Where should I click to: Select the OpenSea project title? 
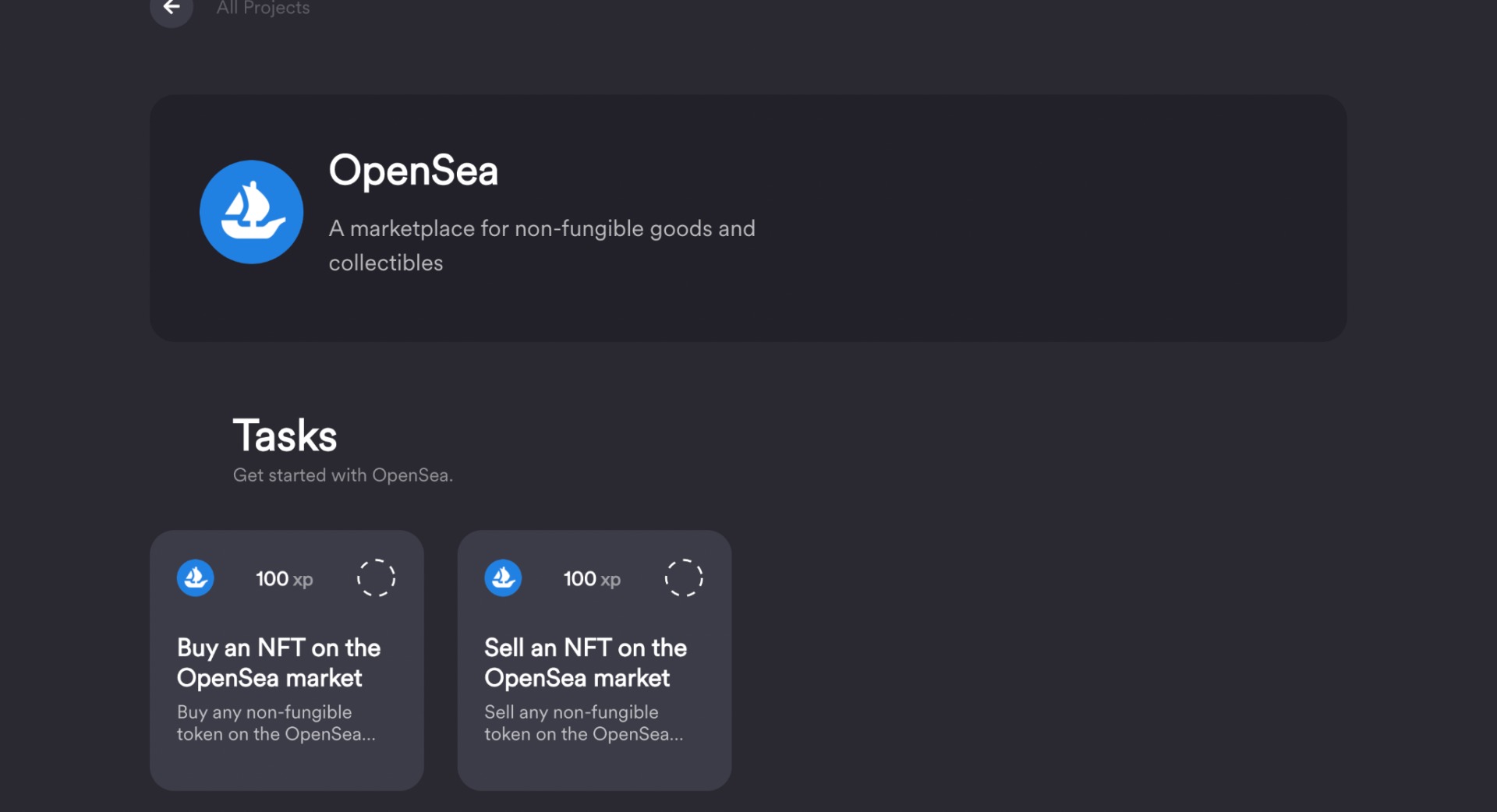click(413, 171)
